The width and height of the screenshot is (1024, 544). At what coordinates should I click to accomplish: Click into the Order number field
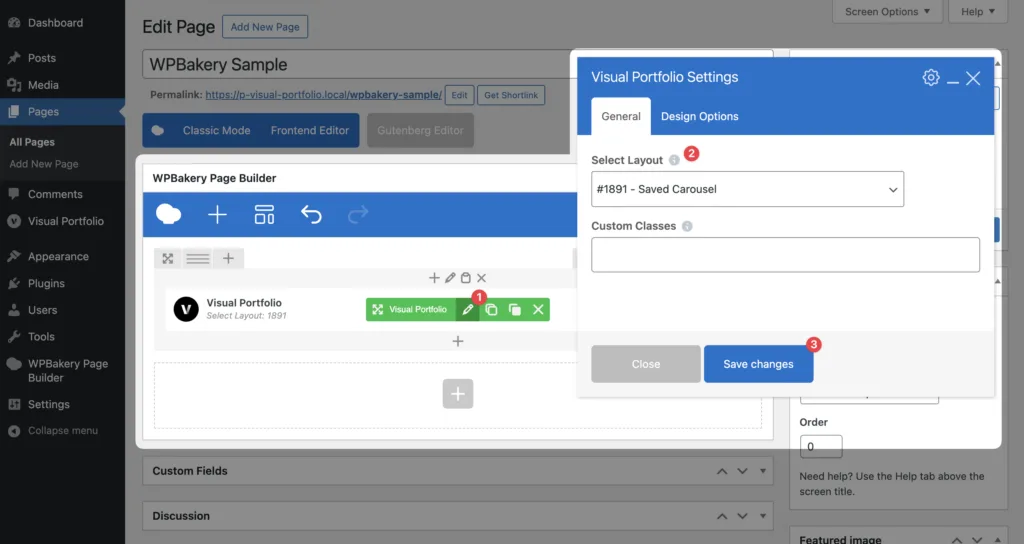821,447
